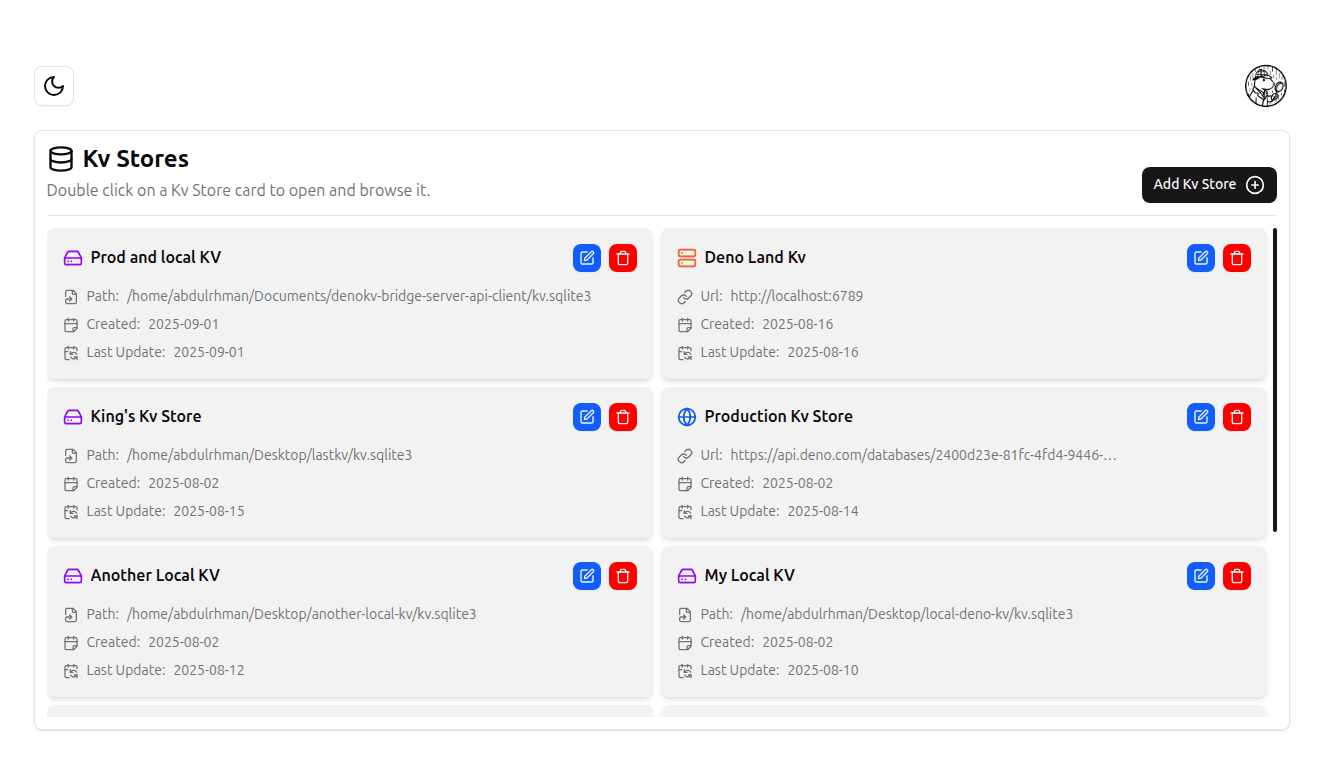The width and height of the screenshot is (1323, 771).
Task: Click the vertical scrollbar of the store list
Action: coord(1275,380)
